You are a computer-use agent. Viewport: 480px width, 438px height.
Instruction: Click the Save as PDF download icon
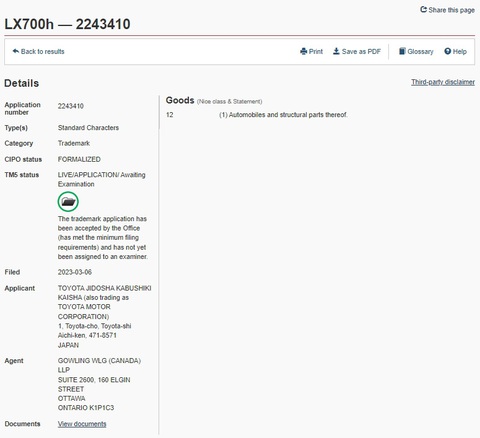pyautogui.click(x=336, y=51)
